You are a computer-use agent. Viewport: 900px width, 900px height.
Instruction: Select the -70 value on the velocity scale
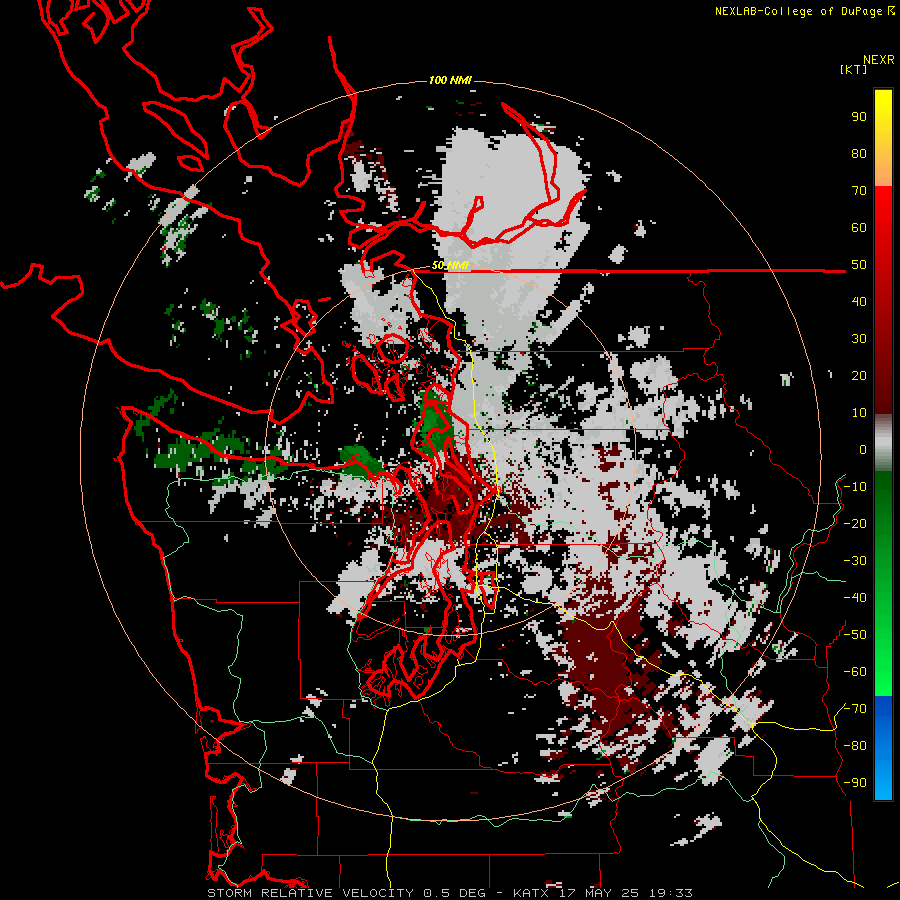click(x=855, y=709)
